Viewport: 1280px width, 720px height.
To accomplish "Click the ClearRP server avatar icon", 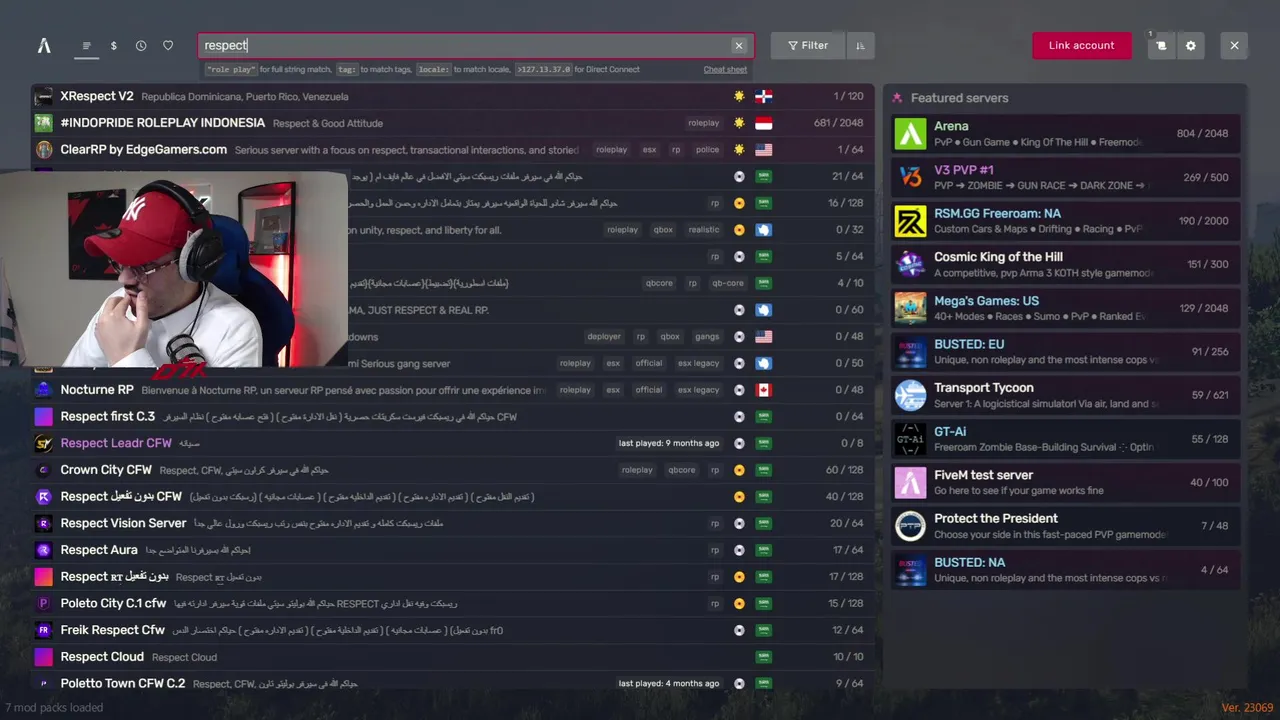I will click(x=43, y=150).
